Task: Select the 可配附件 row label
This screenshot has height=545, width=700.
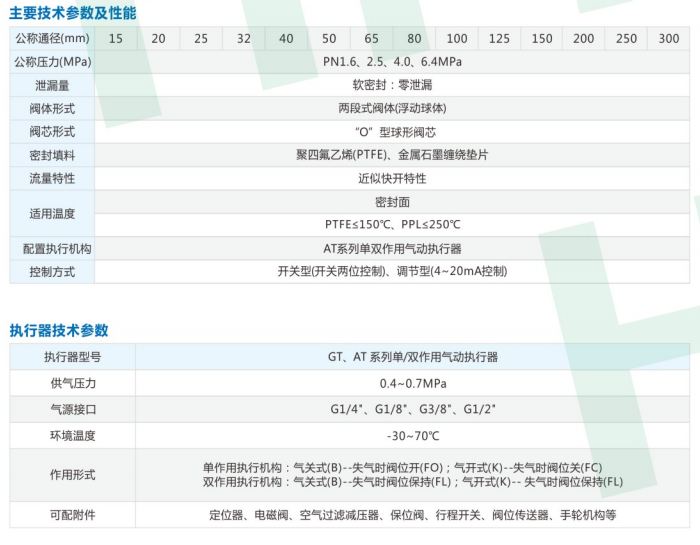Action: pyautogui.click(x=73, y=515)
